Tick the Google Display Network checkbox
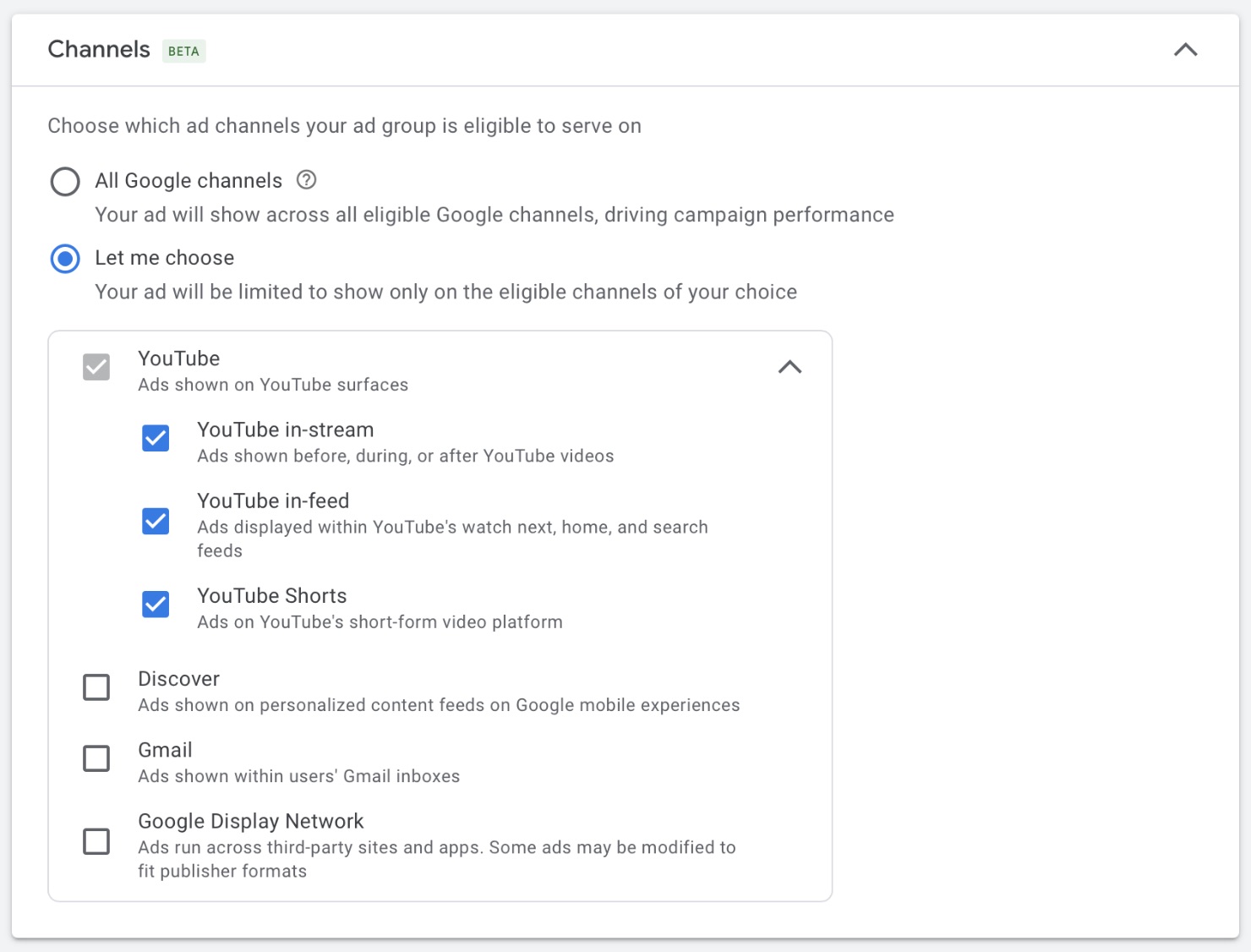Screen dimensions: 1251x952 (x=96, y=841)
